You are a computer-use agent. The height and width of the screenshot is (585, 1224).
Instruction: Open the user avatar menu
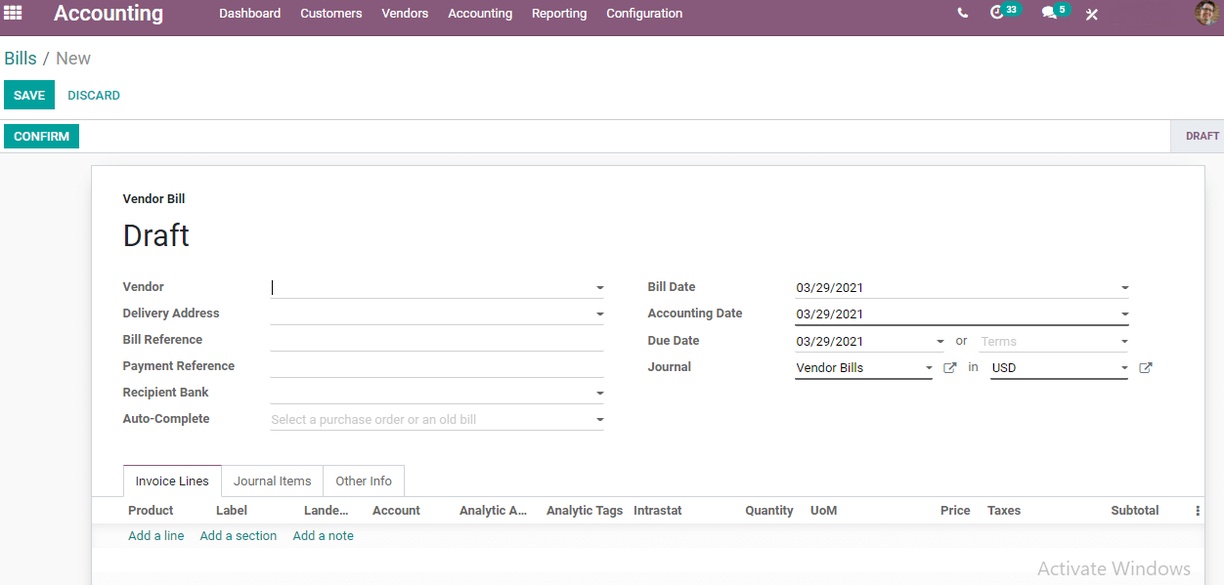1206,13
